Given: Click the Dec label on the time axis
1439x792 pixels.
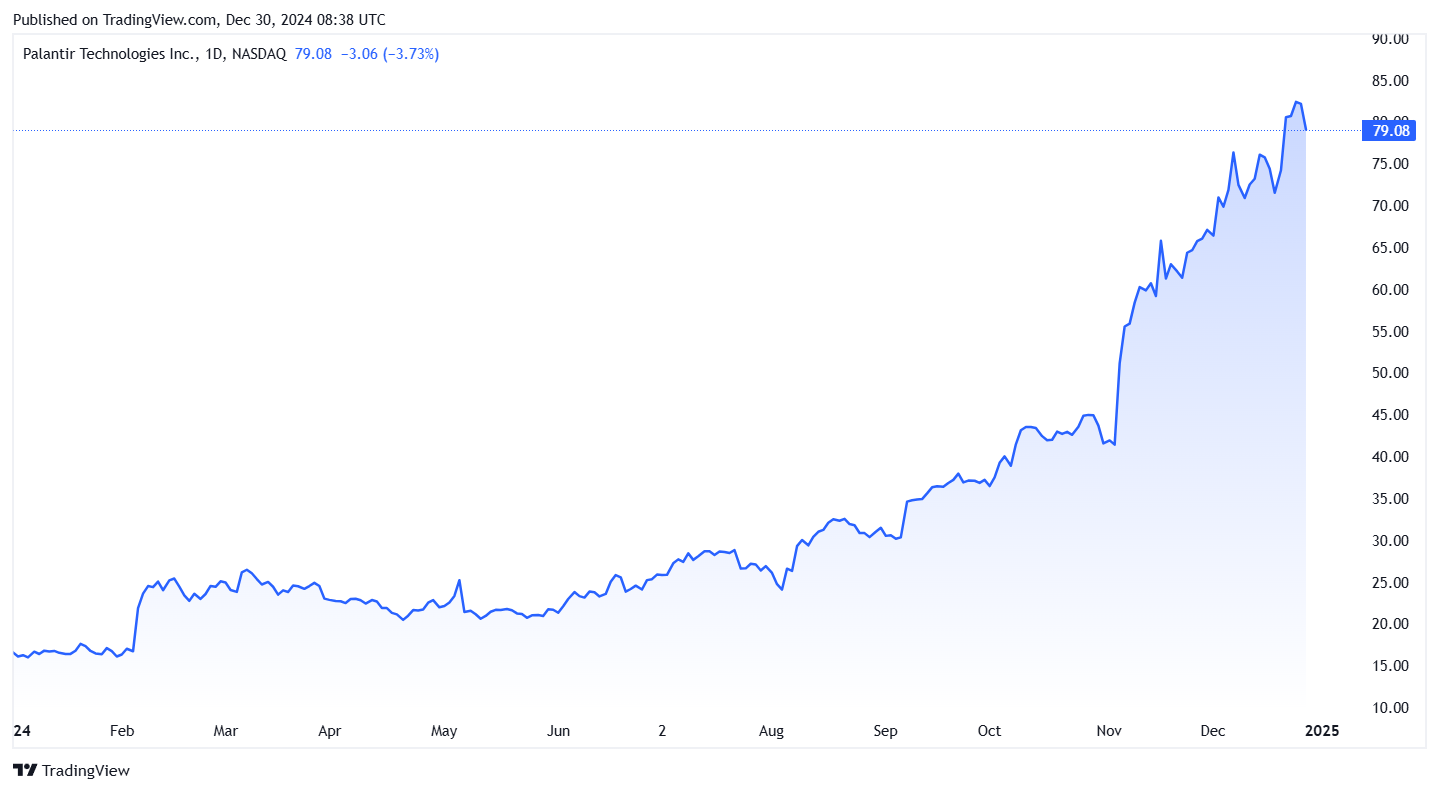Looking at the screenshot, I should pos(1213,731).
